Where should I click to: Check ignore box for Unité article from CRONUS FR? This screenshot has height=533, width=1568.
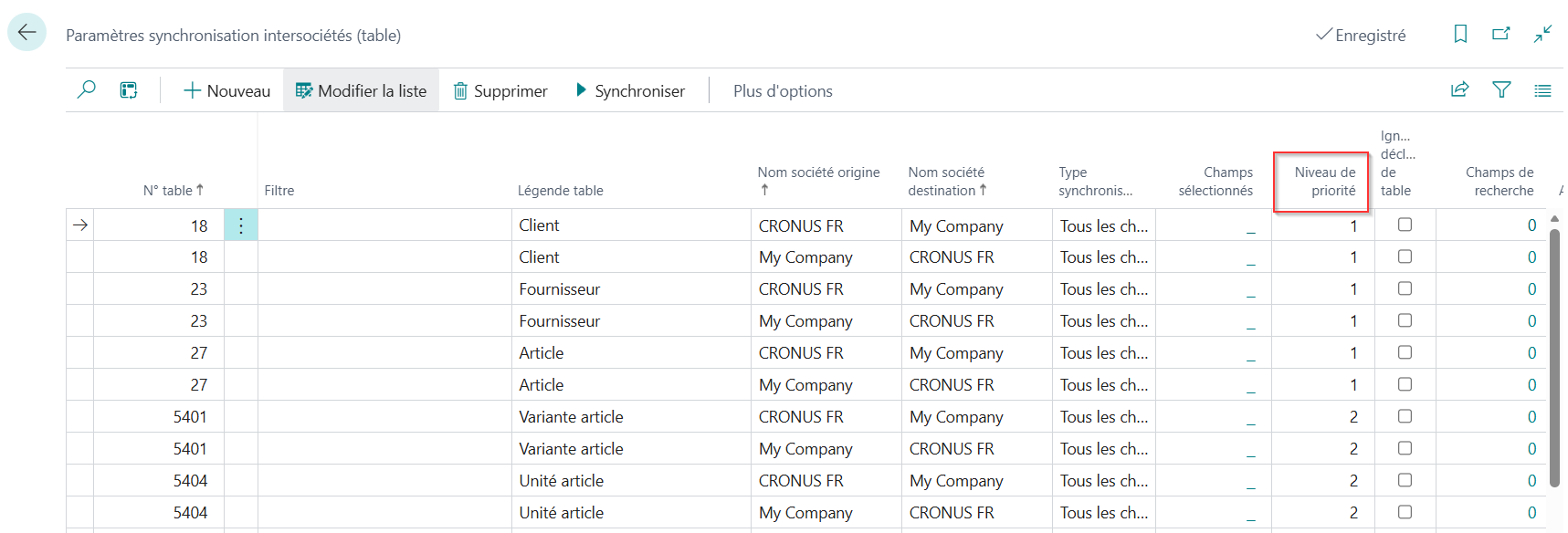point(1405,480)
